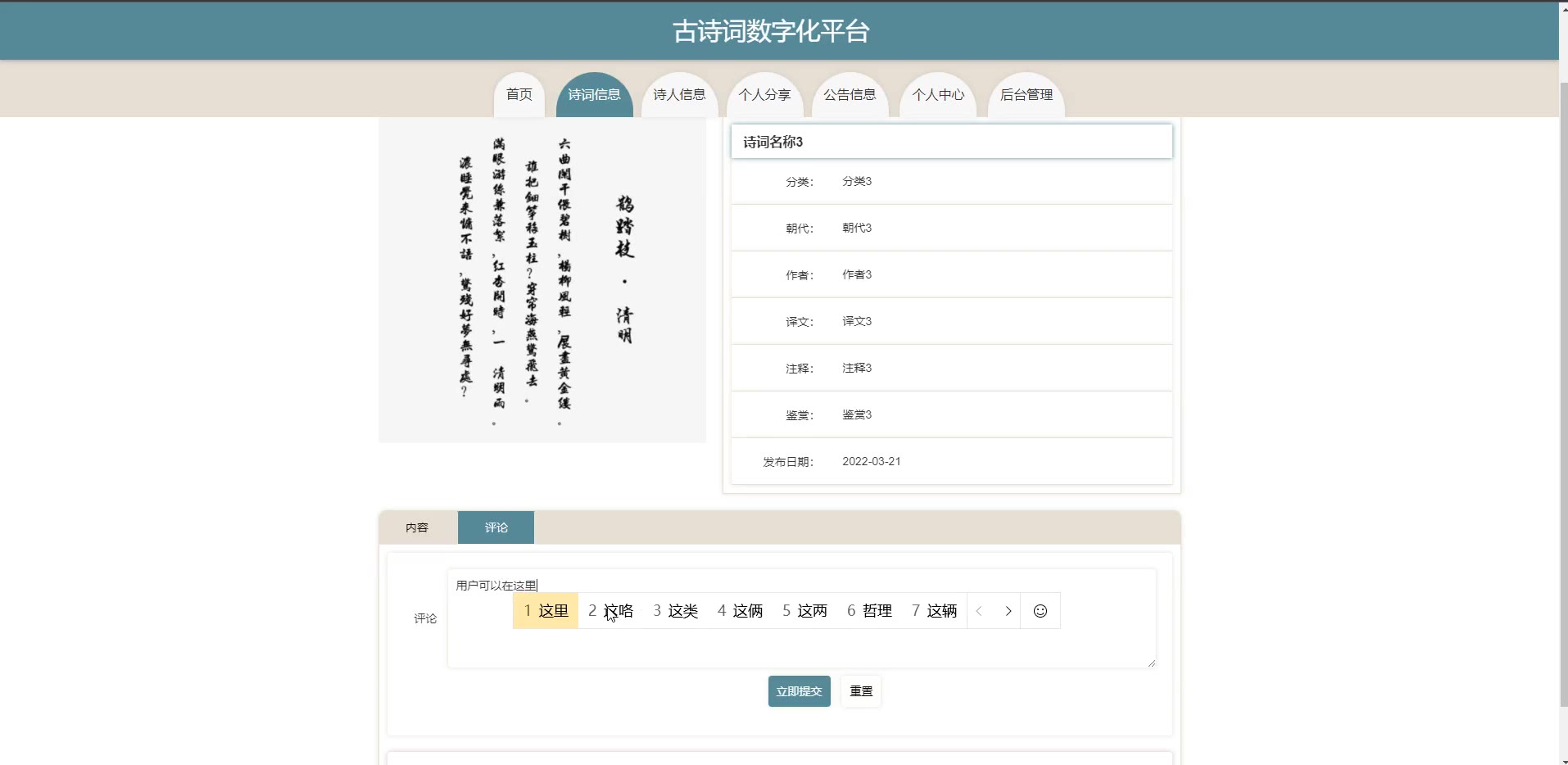Open the emoji picker in IME bar
Screen dimensions: 1568x765
[x=1040, y=611]
